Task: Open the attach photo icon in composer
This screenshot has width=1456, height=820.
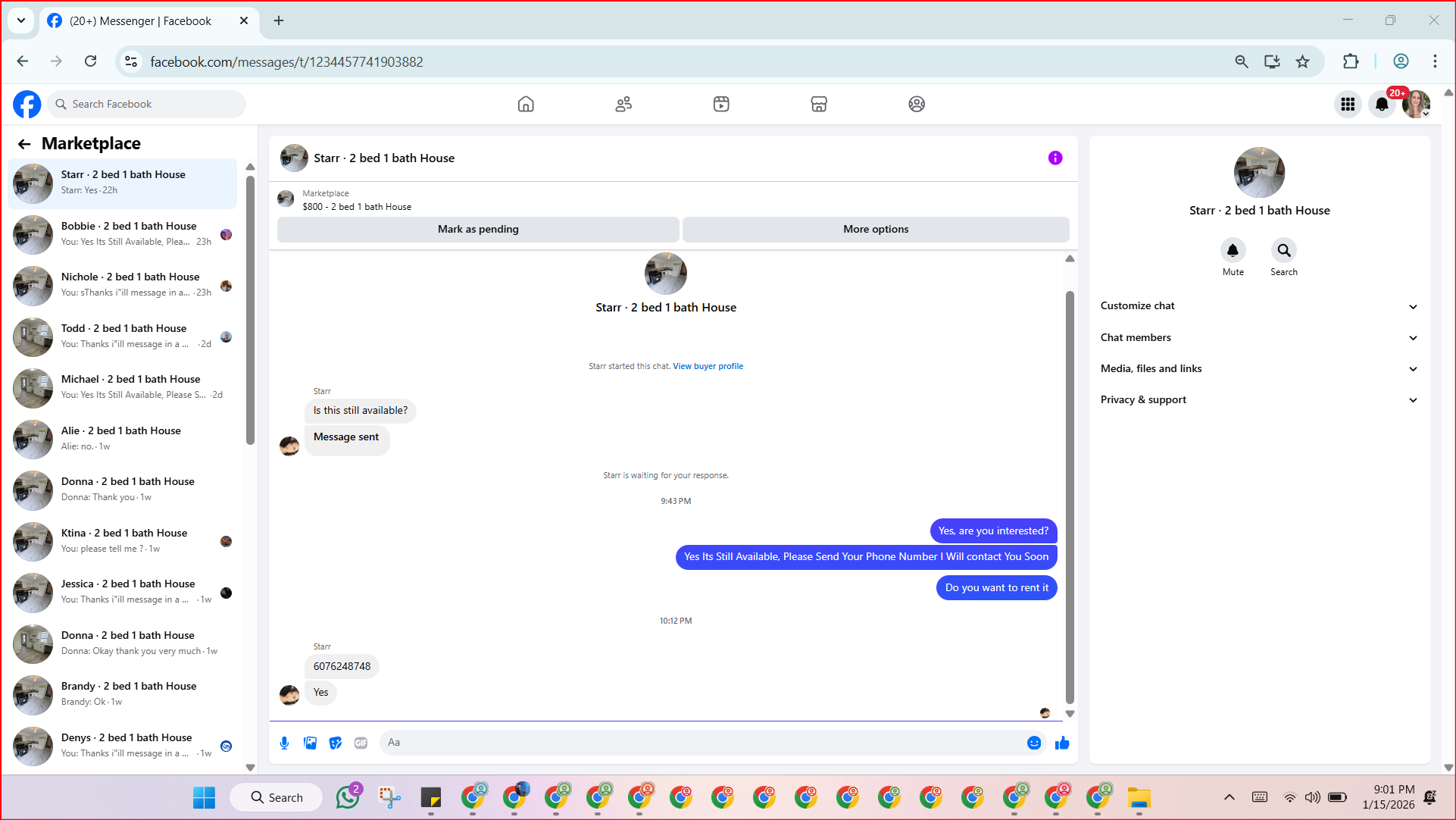Action: tap(310, 743)
